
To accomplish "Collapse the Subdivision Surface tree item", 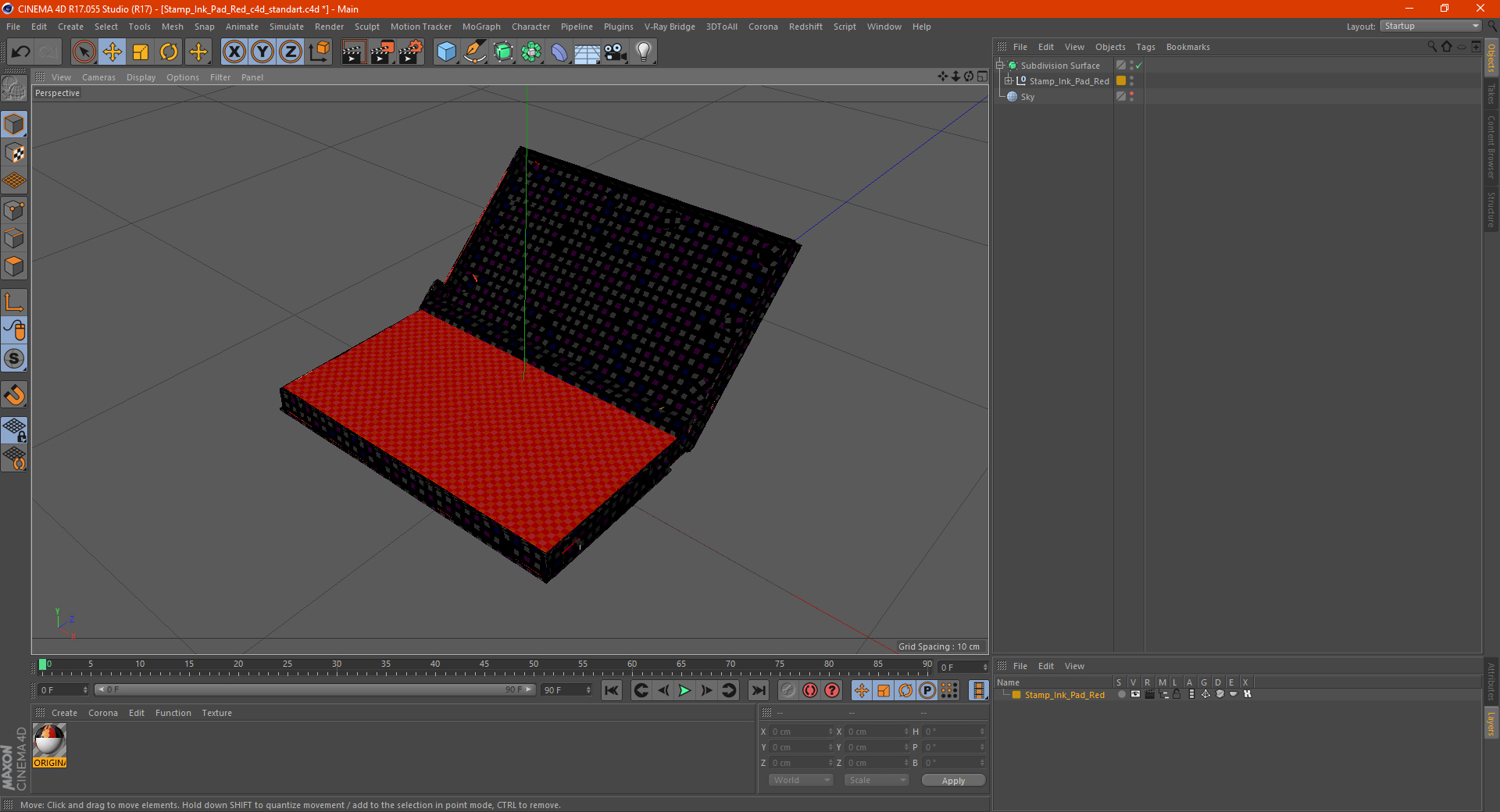I will tap(999, 66).
